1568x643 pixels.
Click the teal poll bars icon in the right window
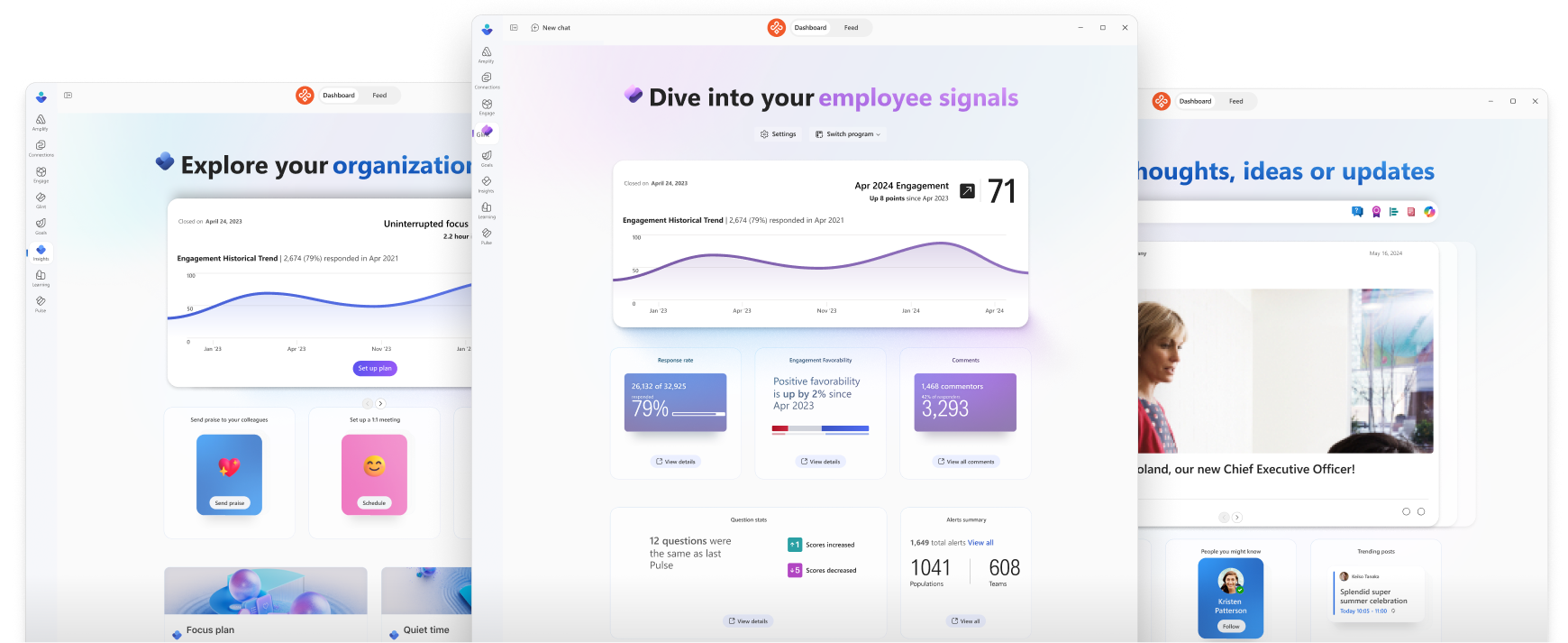(x=1394, y=212)
